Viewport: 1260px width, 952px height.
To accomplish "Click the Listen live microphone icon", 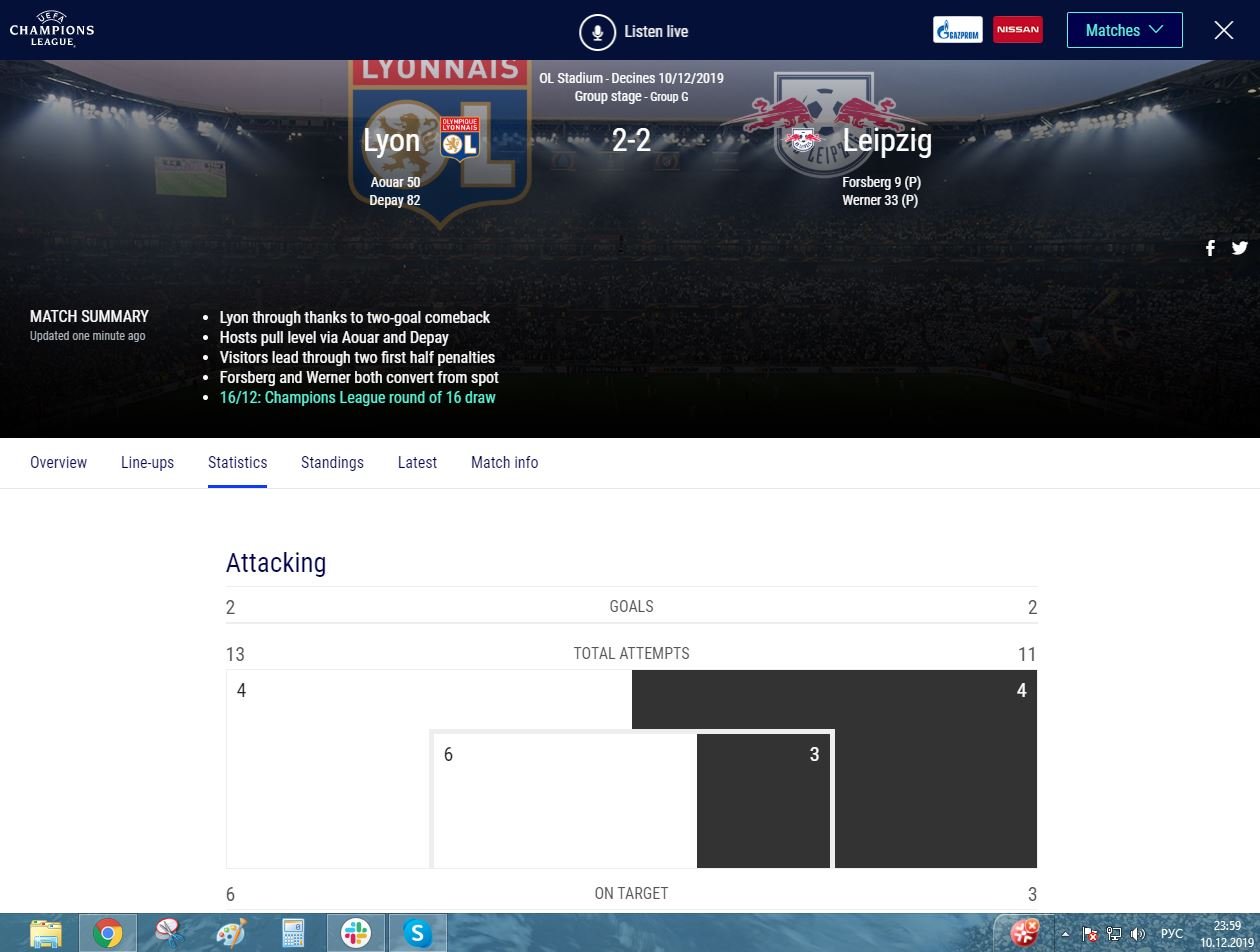I will point(597,32).
